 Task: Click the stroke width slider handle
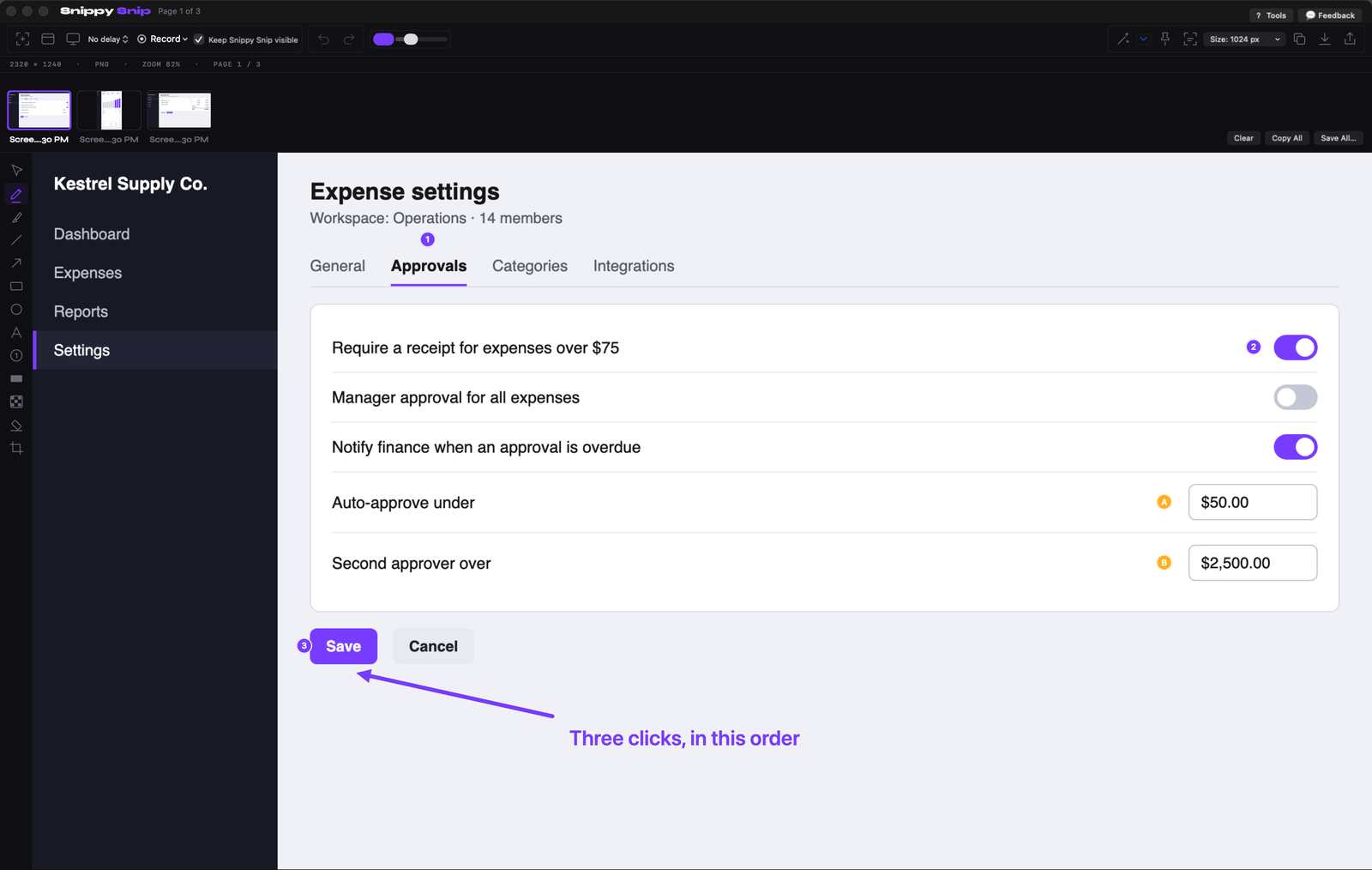tap(411, 39)
